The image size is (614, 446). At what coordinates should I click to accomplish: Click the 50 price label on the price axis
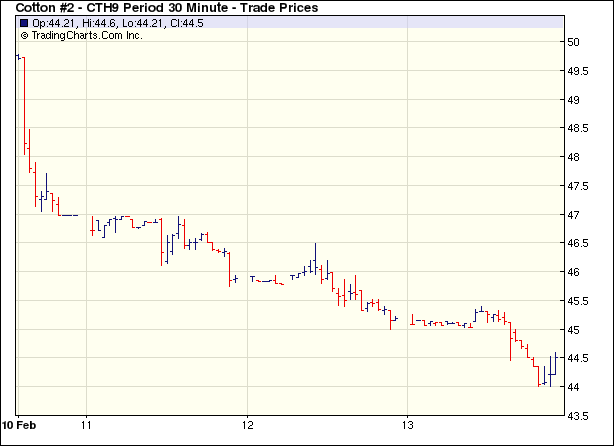(574, 42)
